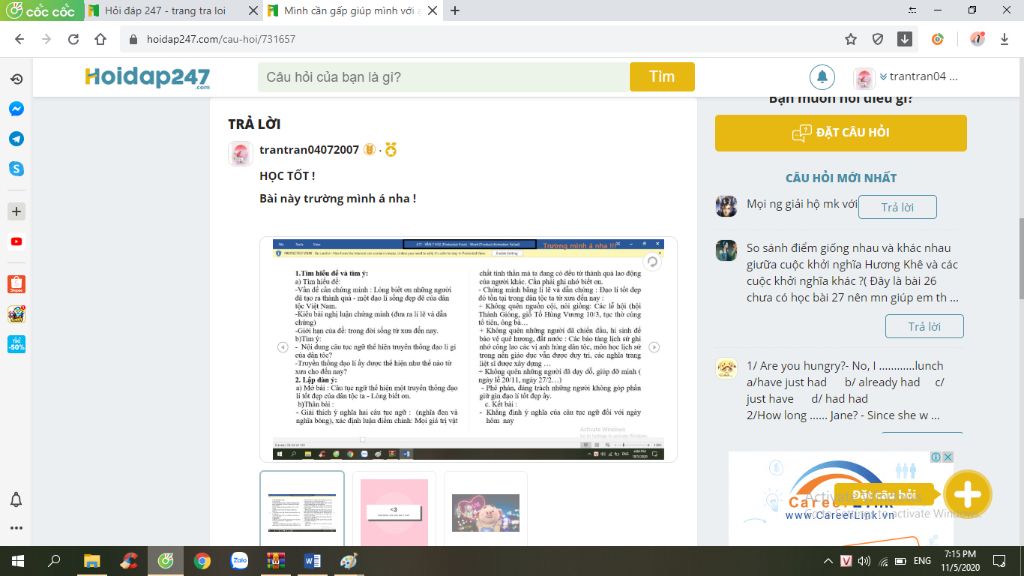Show next image with the right arrow
The height and width of the screenshot is (576, 1024).
click(654, 347)
